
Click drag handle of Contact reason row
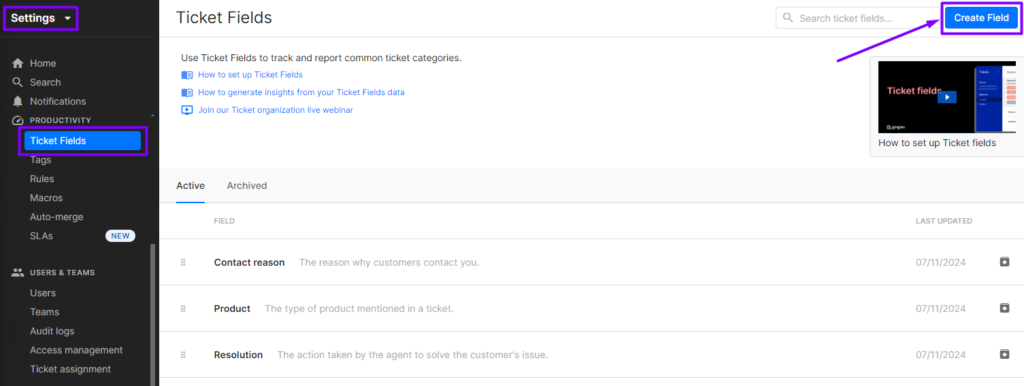pyautogui.click(x=184, y=262)
